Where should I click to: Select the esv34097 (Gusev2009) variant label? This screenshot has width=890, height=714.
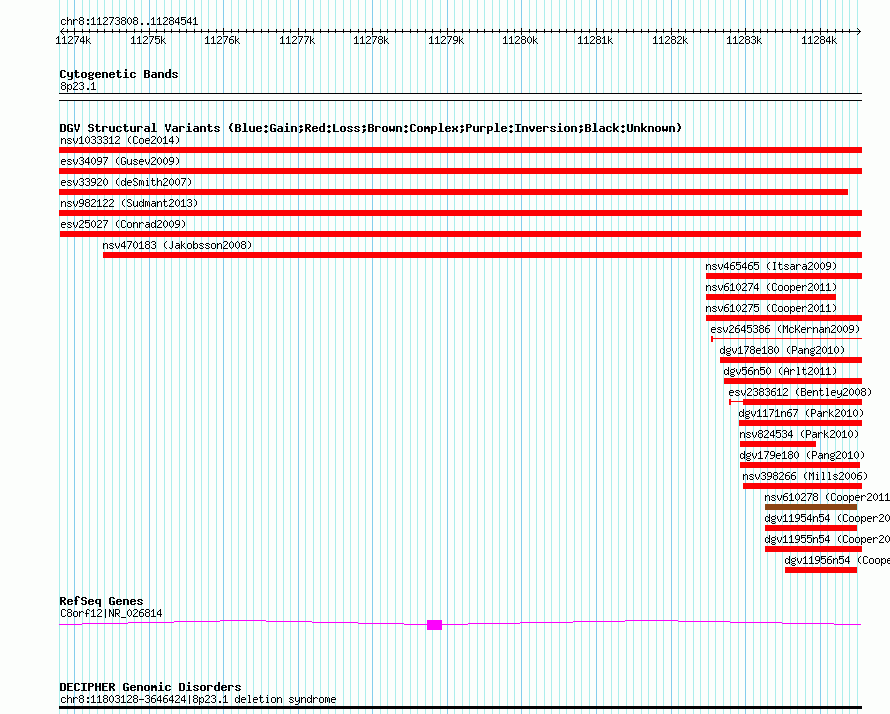[120, 161]
